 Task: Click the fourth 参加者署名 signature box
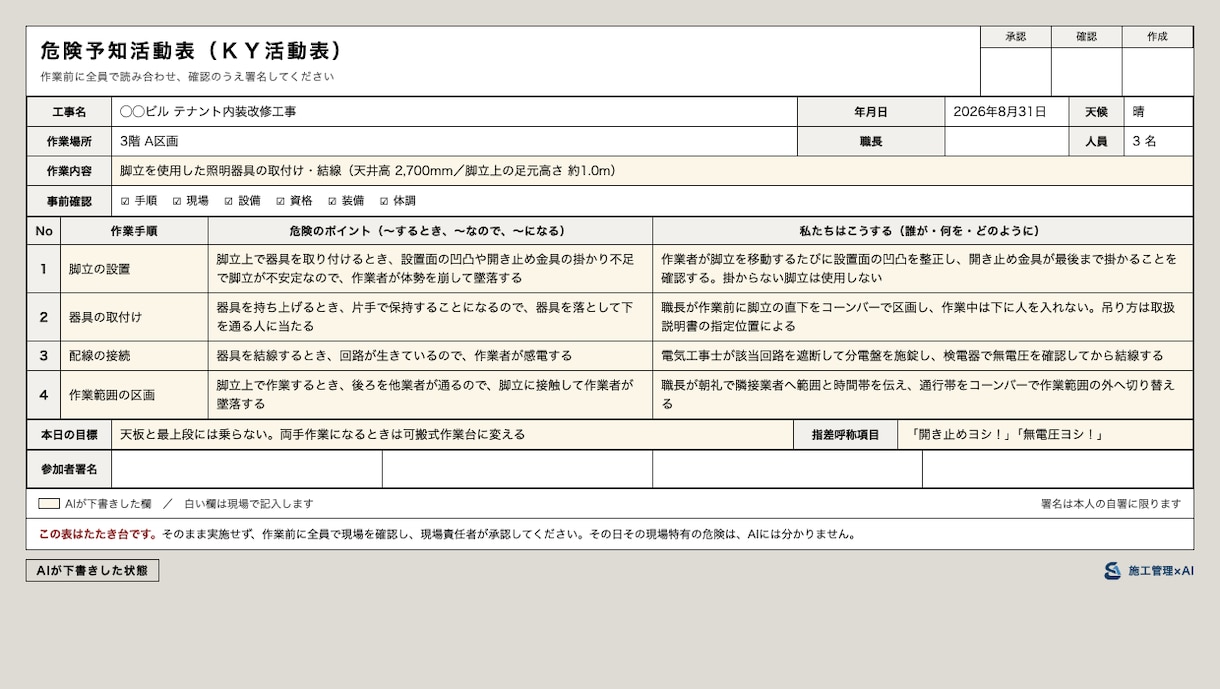tap(1058, 469)
